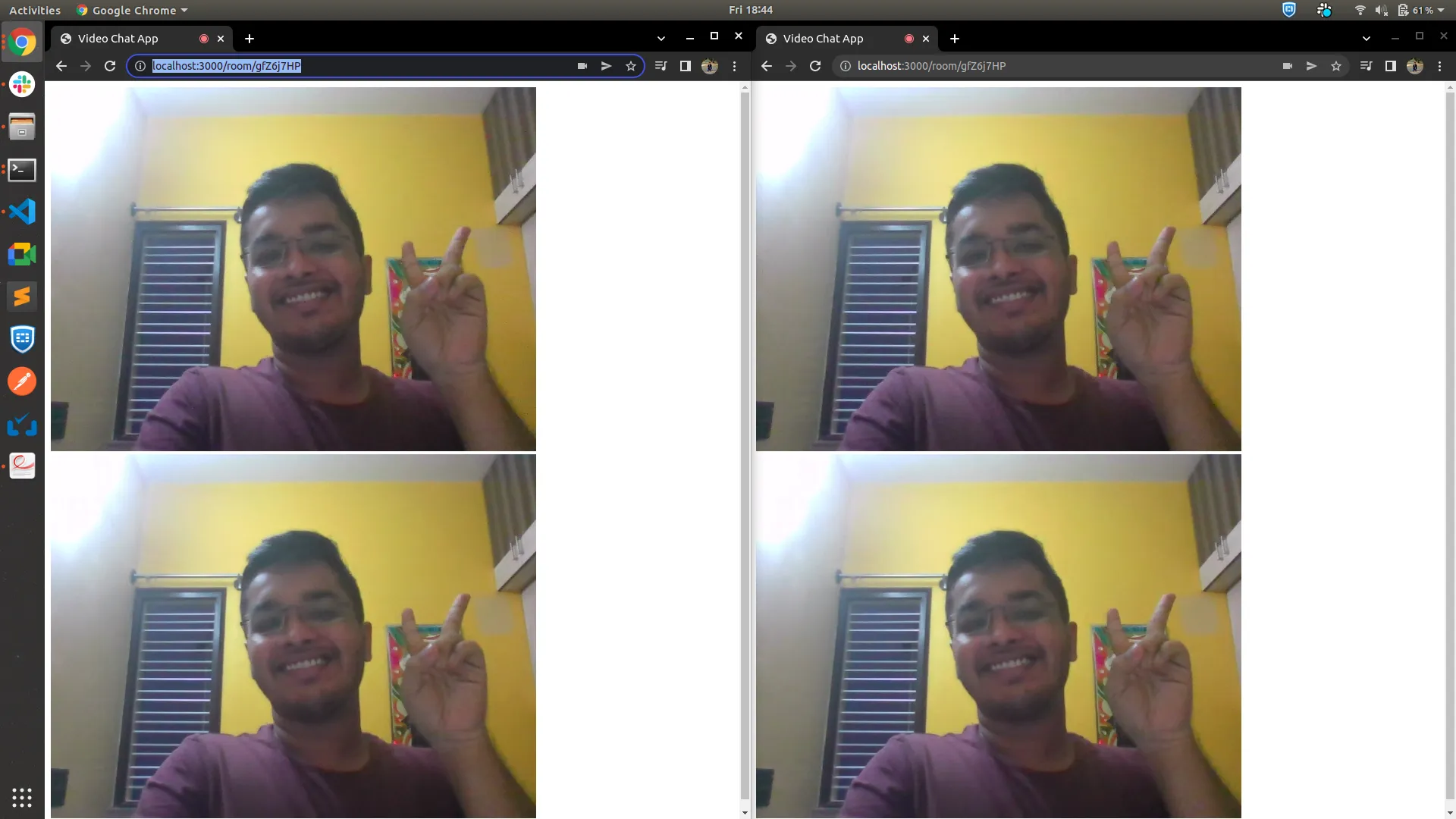Reload page in right Chrome window
1456x819 pixels.
tap(815, 66)
